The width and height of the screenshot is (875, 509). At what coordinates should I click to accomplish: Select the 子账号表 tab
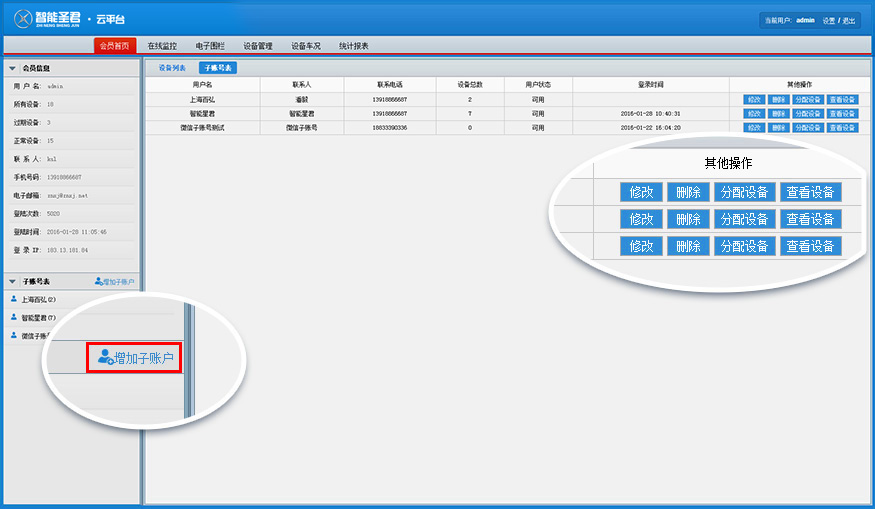[x=217, y=68]
